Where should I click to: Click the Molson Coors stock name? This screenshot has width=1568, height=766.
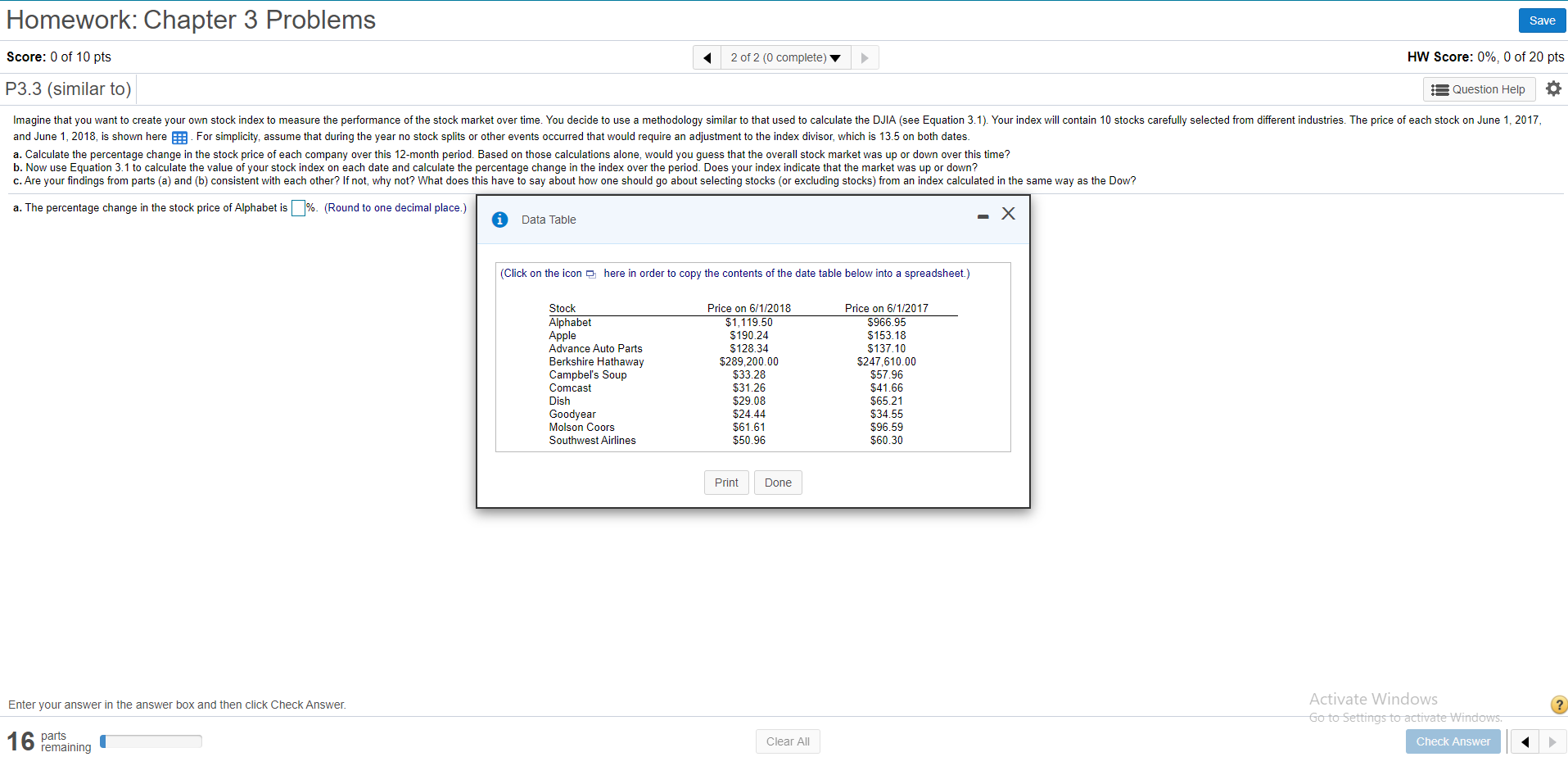[581, 428]
